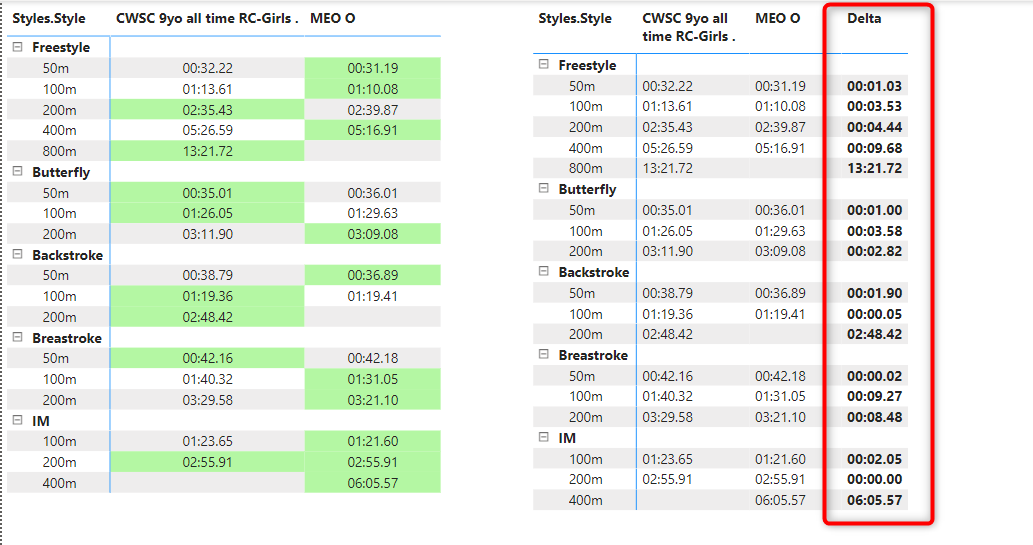The height and width of the screenshot is (545, 1033).
Task: Select left table cell 01:26.05
Action: pos(208,213)
